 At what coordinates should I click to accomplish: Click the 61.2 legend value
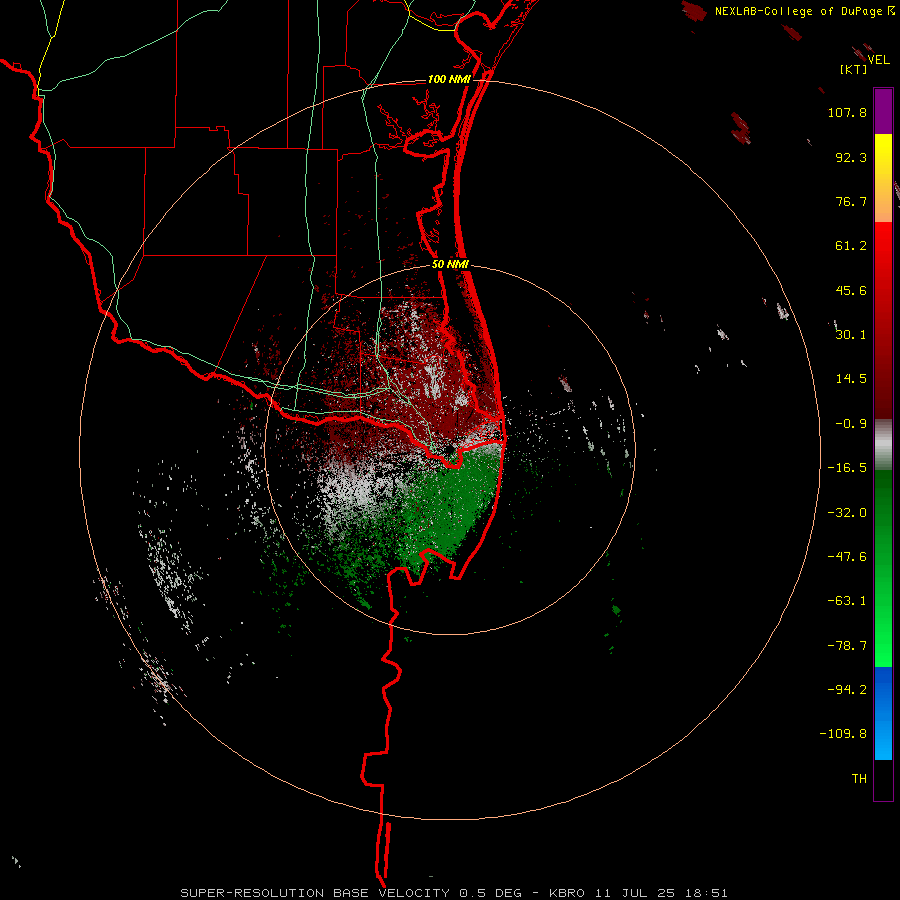[x=851, y=246]
